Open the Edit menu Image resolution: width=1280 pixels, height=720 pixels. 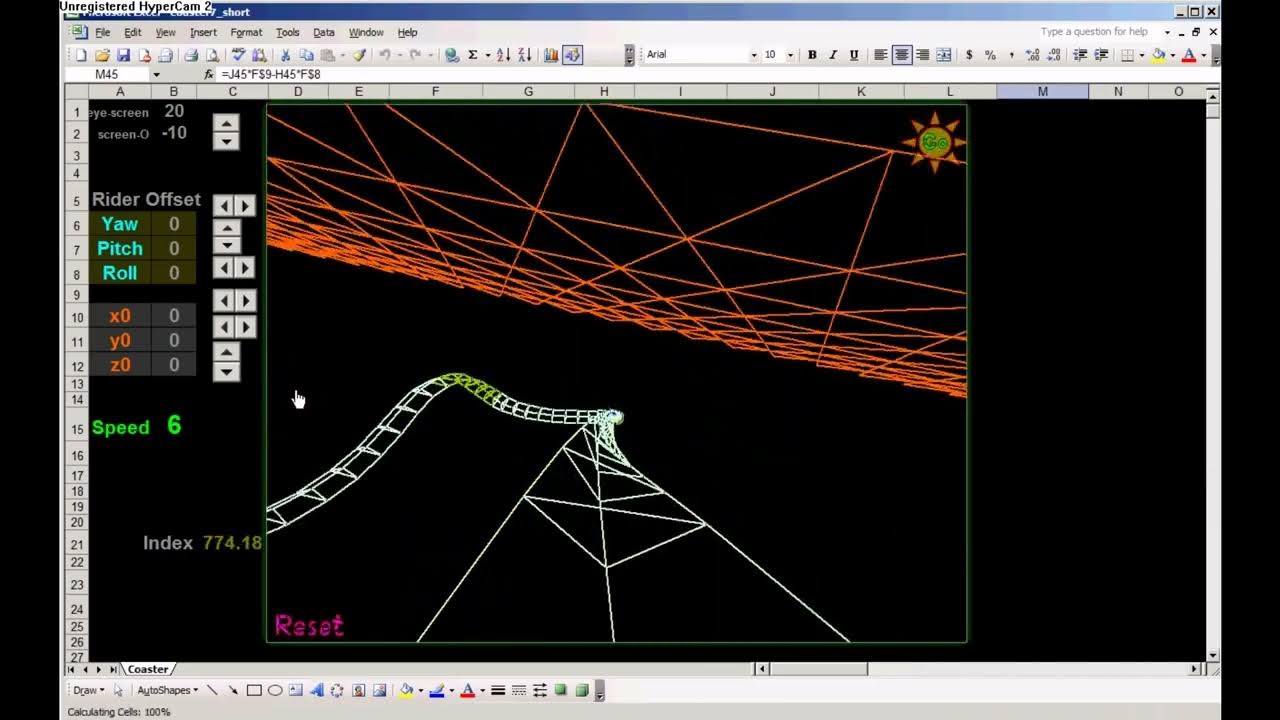click(133, 32)
